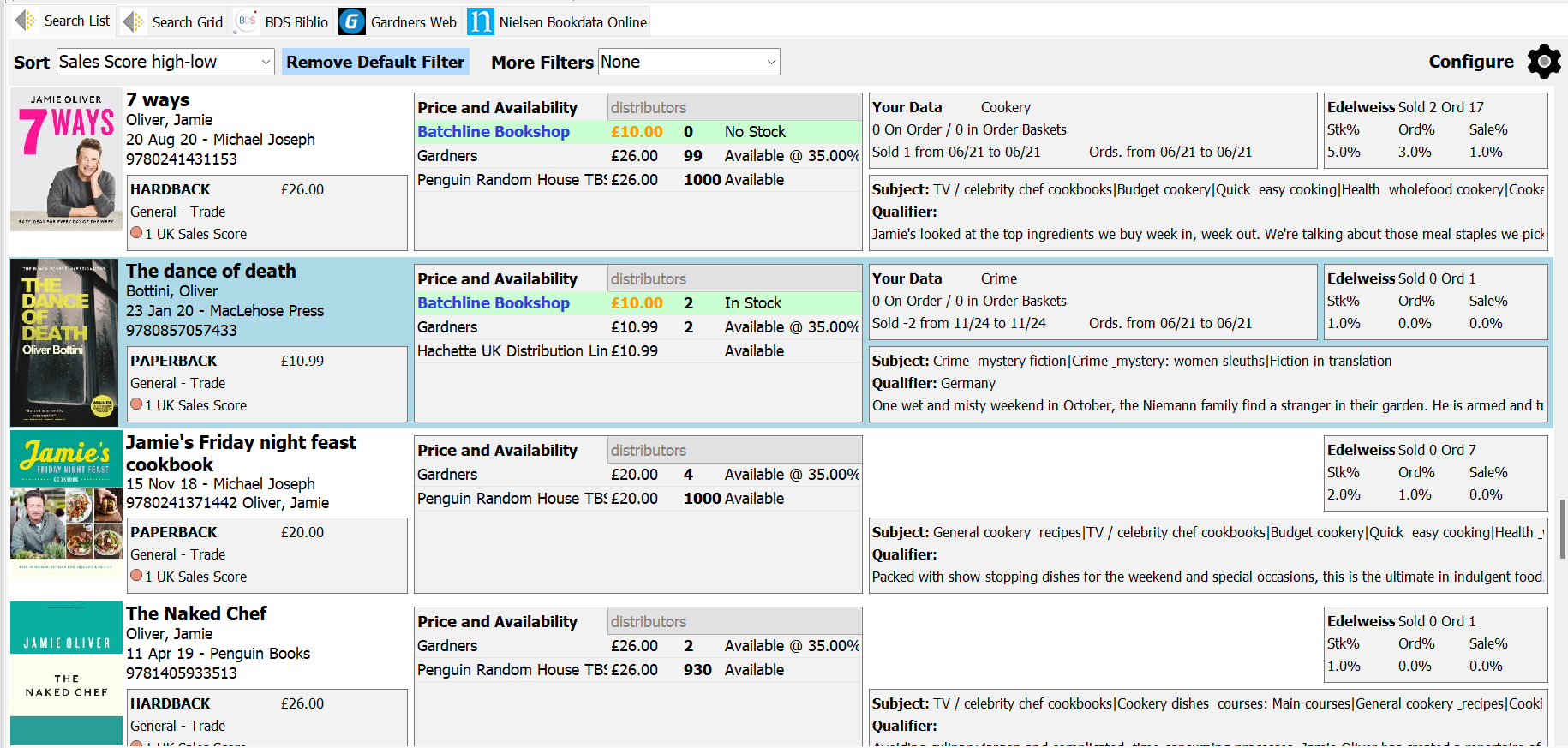Switch to the Search Grid view
Screen dimensions: 1568x748
click(x=173, y=21)
